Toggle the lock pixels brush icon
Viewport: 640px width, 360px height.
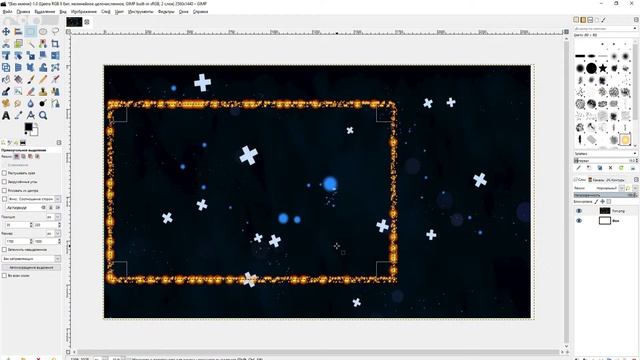pos(596,202)
